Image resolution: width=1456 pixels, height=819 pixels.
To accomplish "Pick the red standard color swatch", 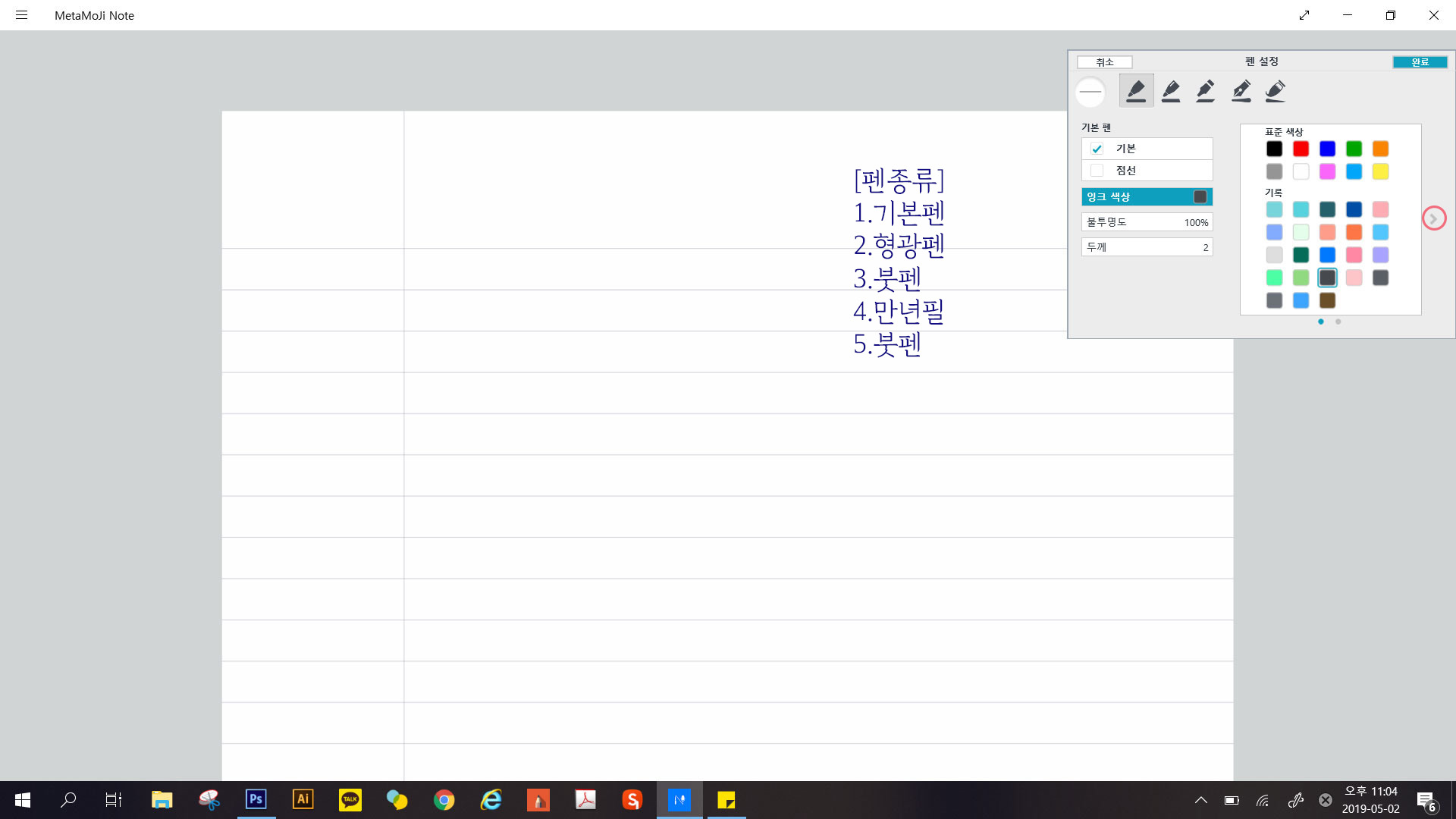I will [1301, 149].
